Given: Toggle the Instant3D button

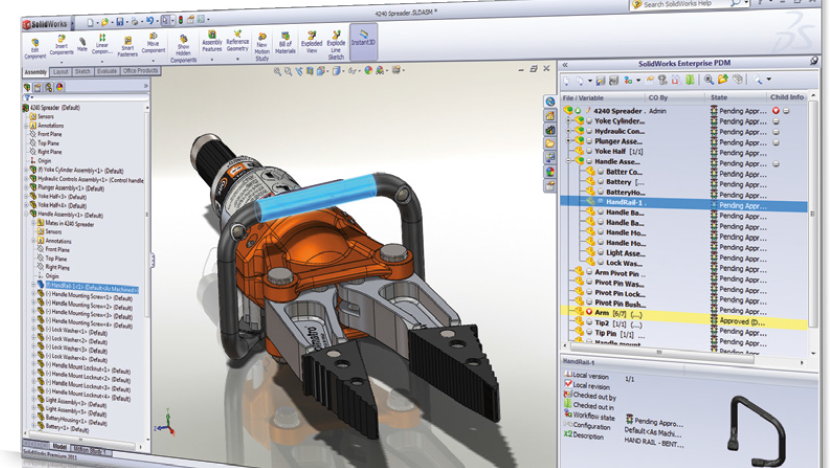Looking at the screenshot, I should [362, 46].
